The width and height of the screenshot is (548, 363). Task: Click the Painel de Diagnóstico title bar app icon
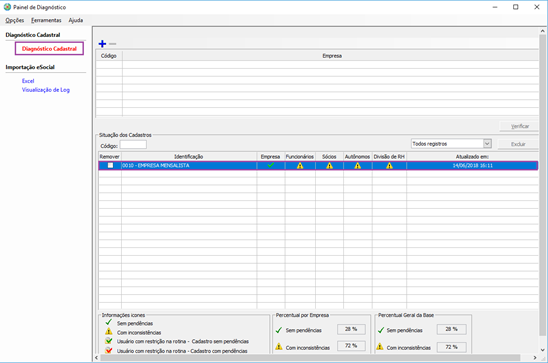click(7, 7)
